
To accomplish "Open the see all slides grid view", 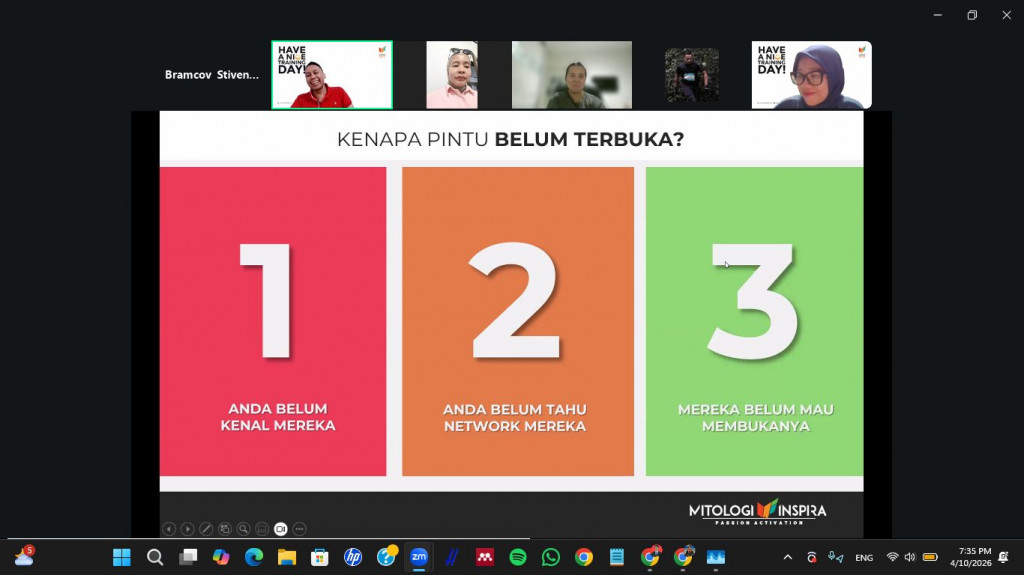I will click(x=225, y=529).
